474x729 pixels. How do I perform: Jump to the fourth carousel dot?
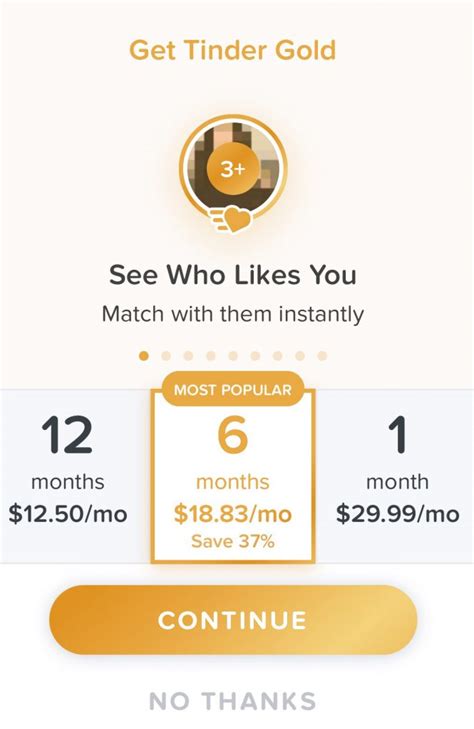[211, 356]
